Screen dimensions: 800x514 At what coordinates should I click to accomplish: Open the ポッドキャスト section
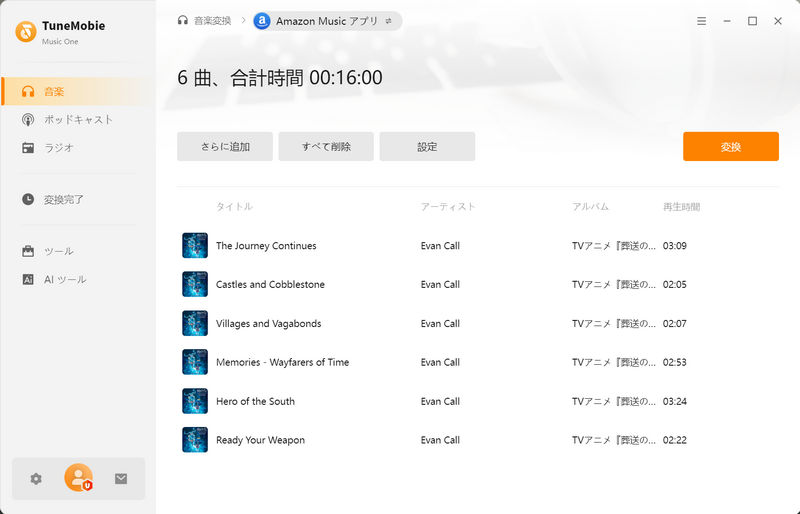(79, 119)
